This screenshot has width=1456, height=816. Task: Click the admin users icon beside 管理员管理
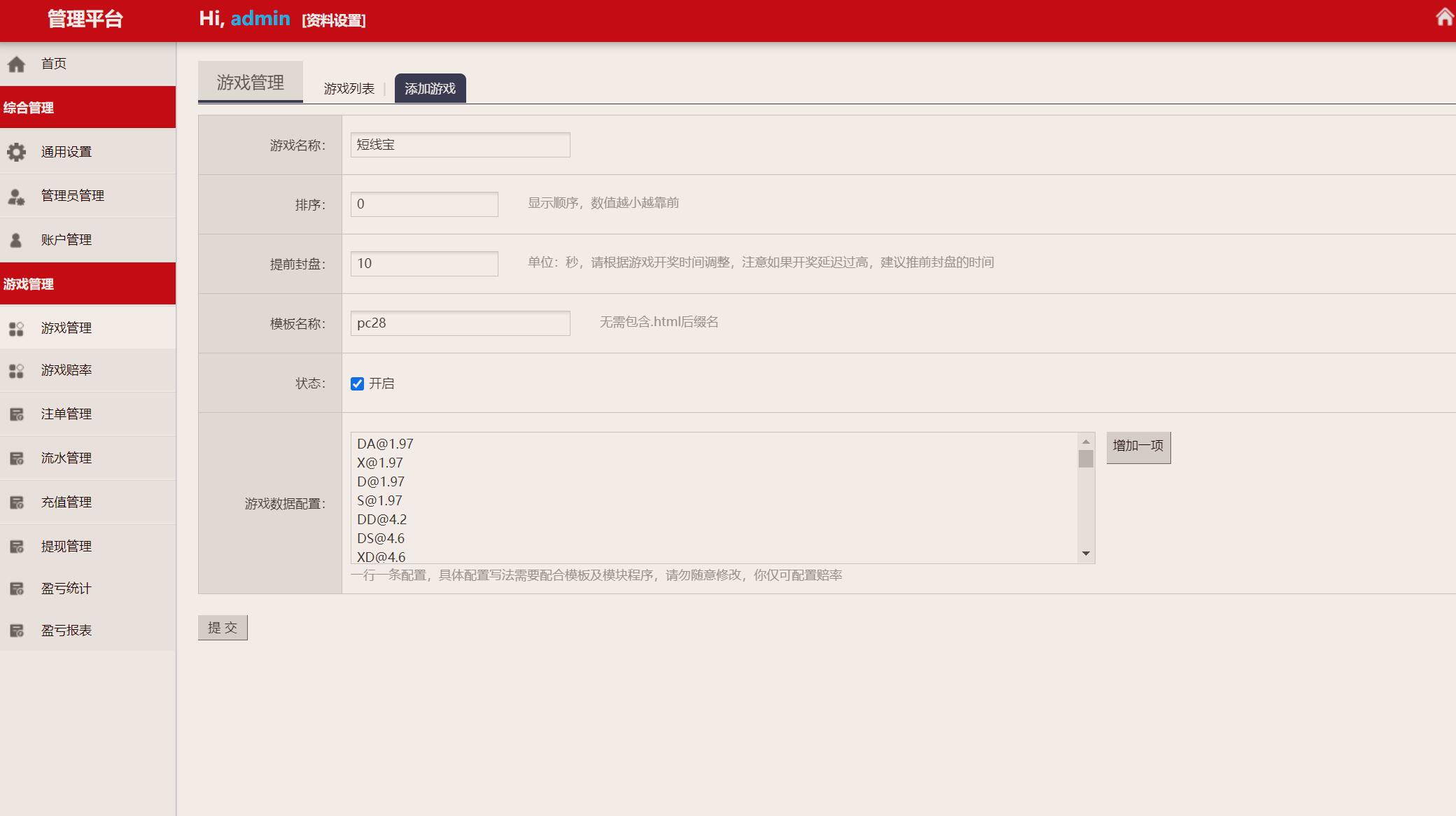16,197
